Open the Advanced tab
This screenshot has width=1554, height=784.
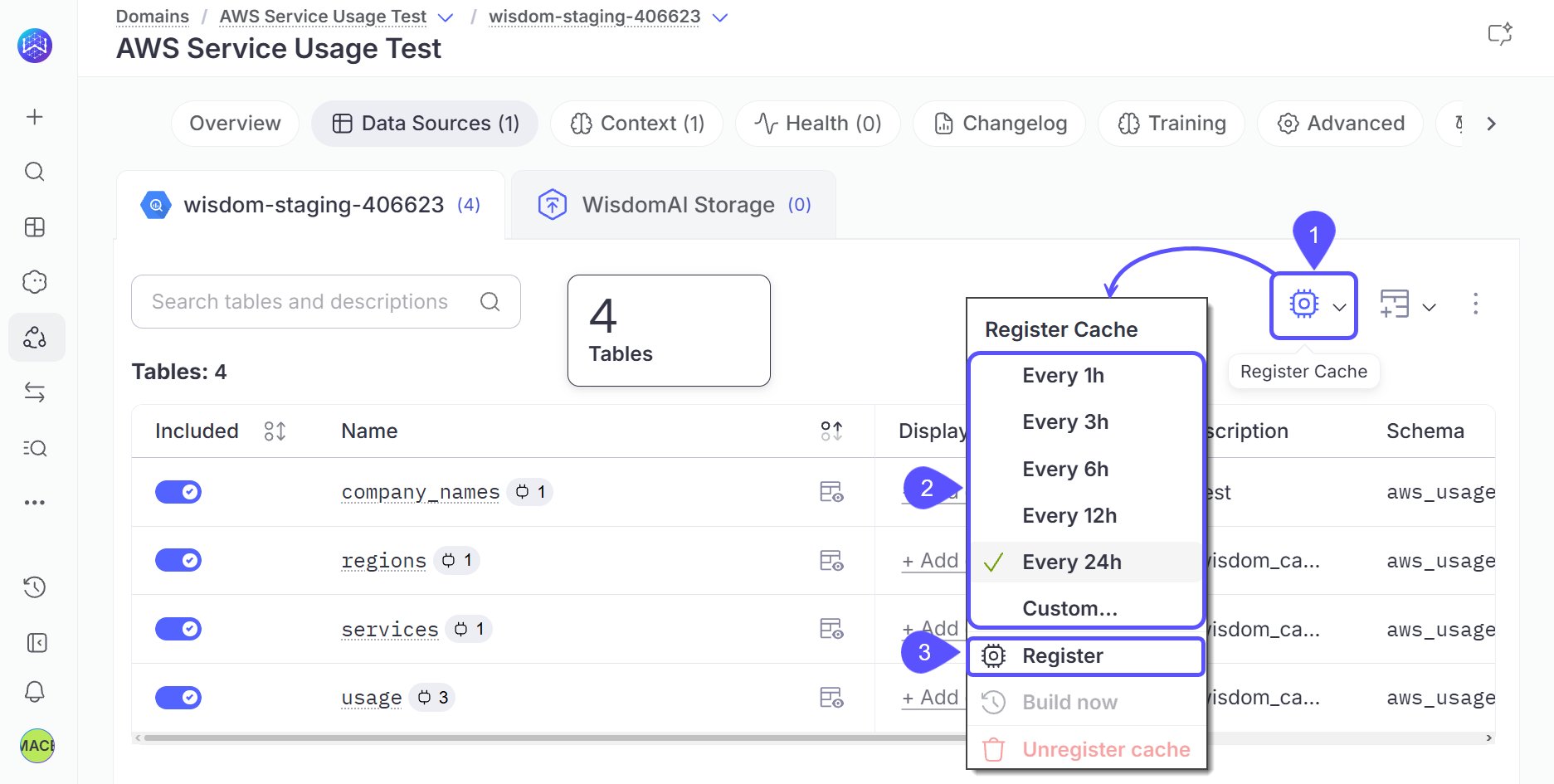point(1340,124)
